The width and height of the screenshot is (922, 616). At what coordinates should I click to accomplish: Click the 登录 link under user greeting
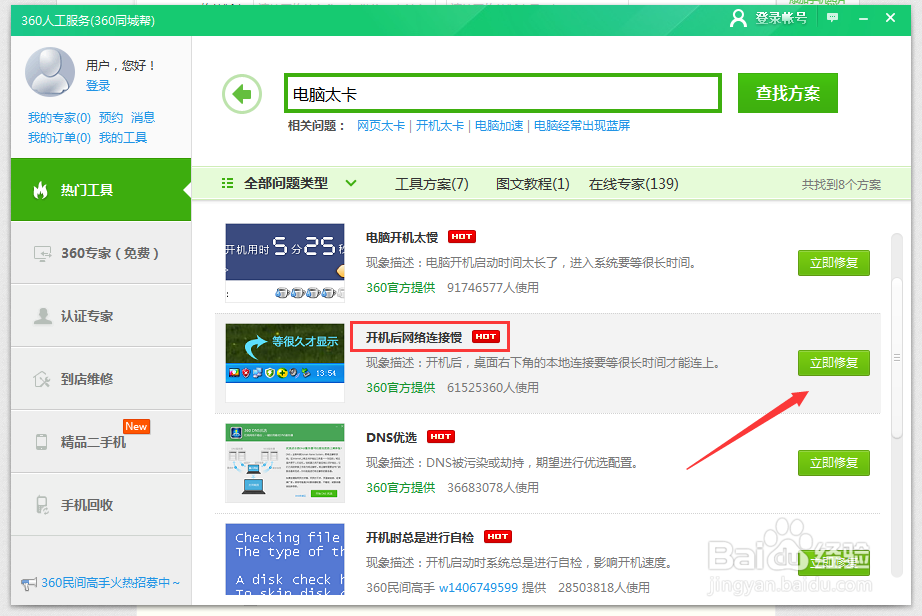click(x=98, y=86)
